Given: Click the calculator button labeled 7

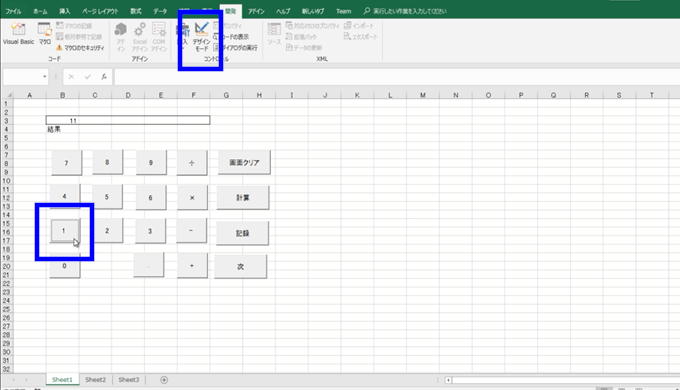Looking at the screenshot, I should click(x=66, y=163).
